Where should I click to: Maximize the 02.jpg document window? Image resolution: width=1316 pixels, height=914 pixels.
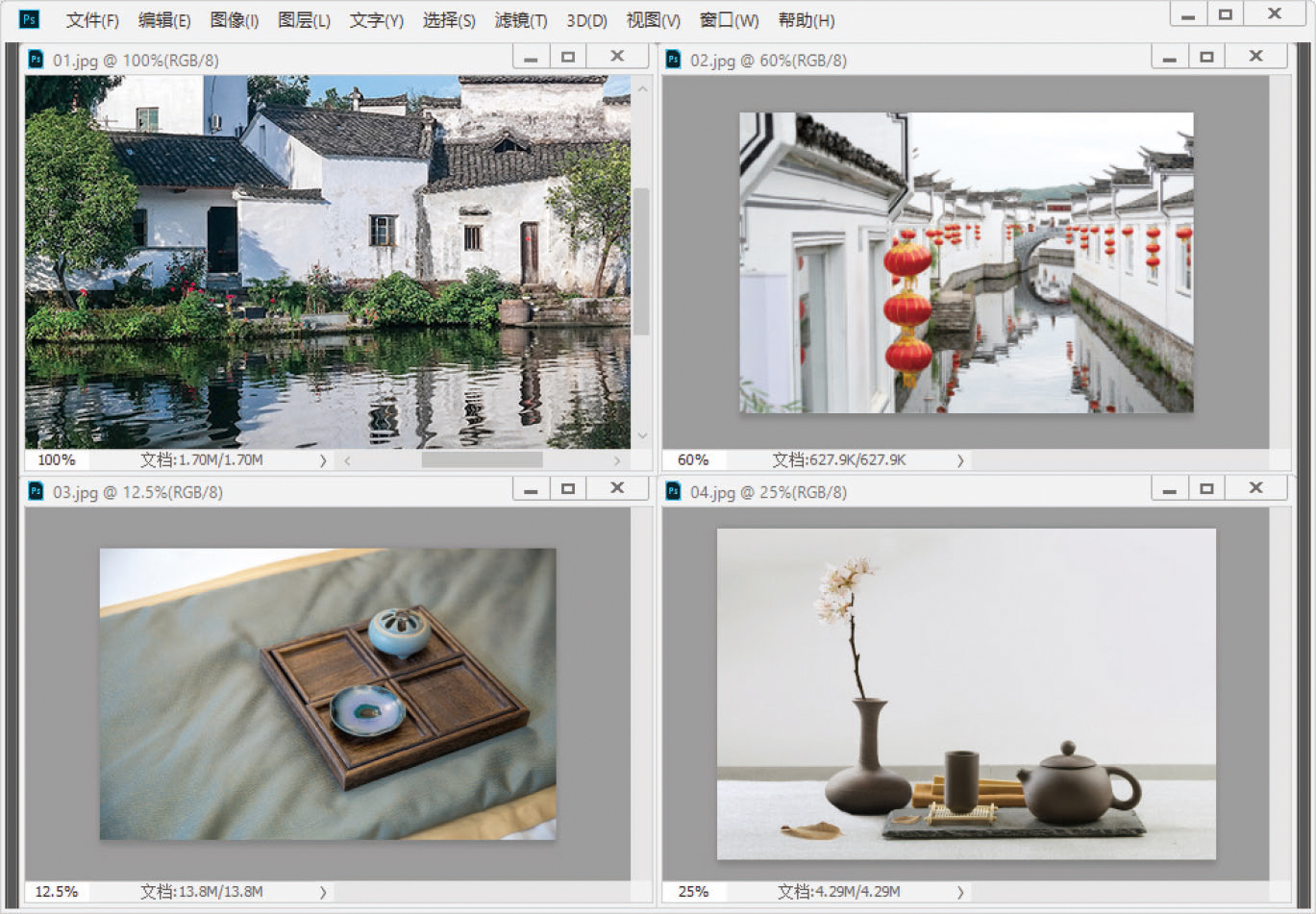coord(1206,57)
